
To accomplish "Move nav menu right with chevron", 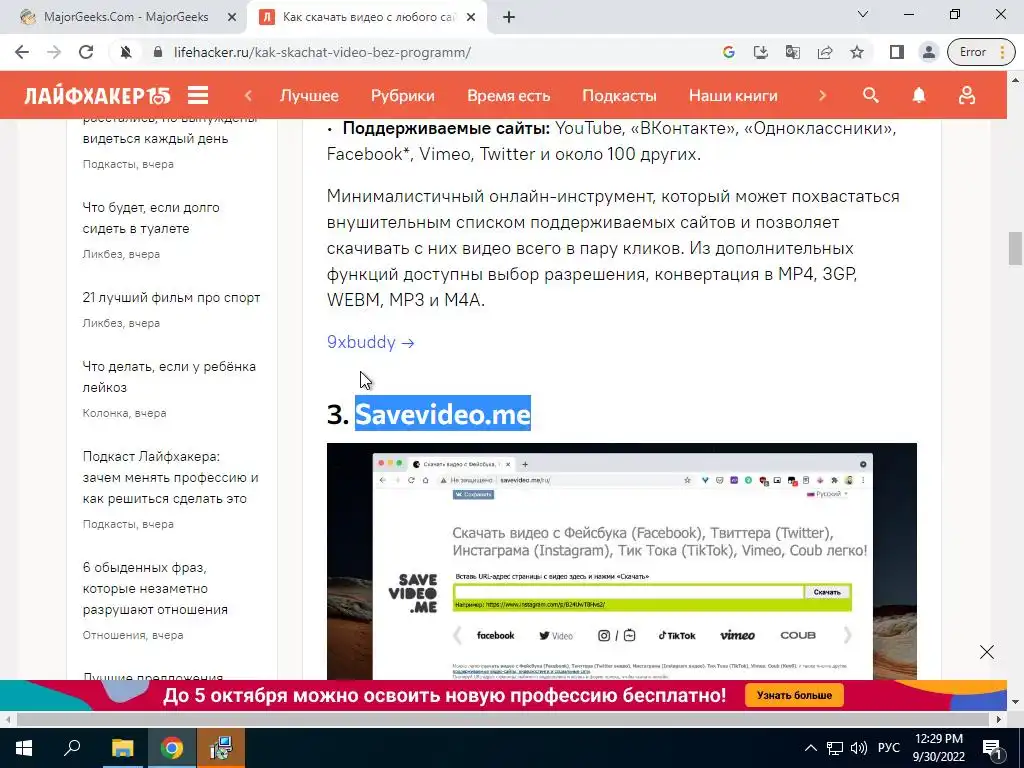I will [x=822, y=95].
